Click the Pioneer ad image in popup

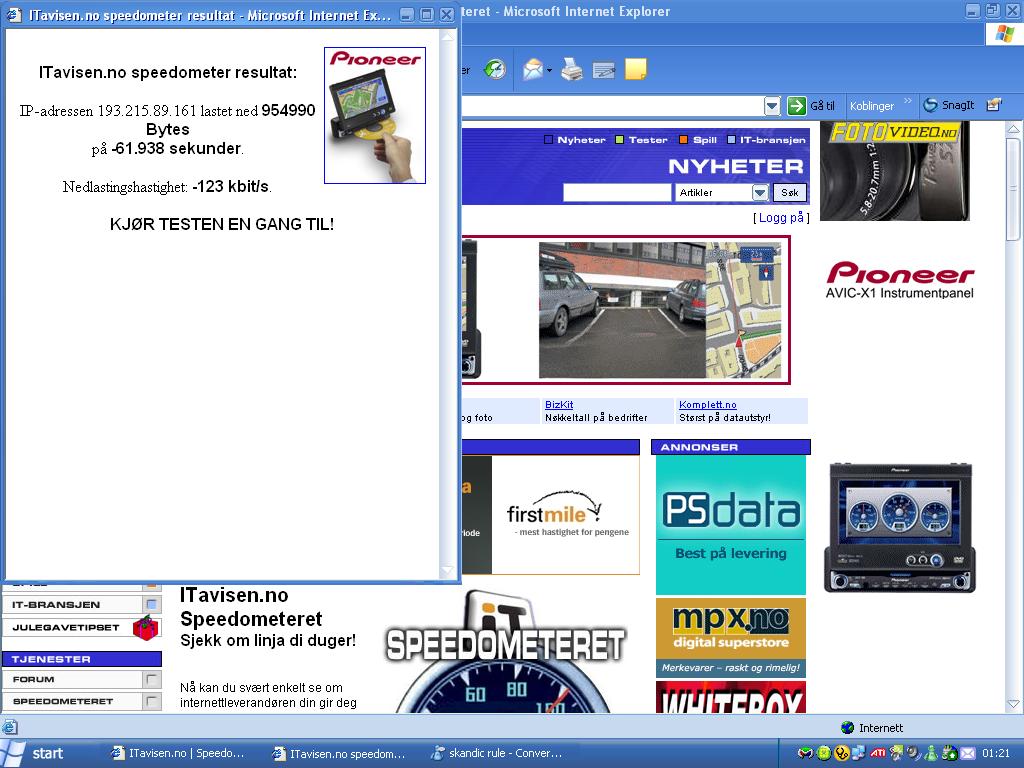(x=375, y=115)
